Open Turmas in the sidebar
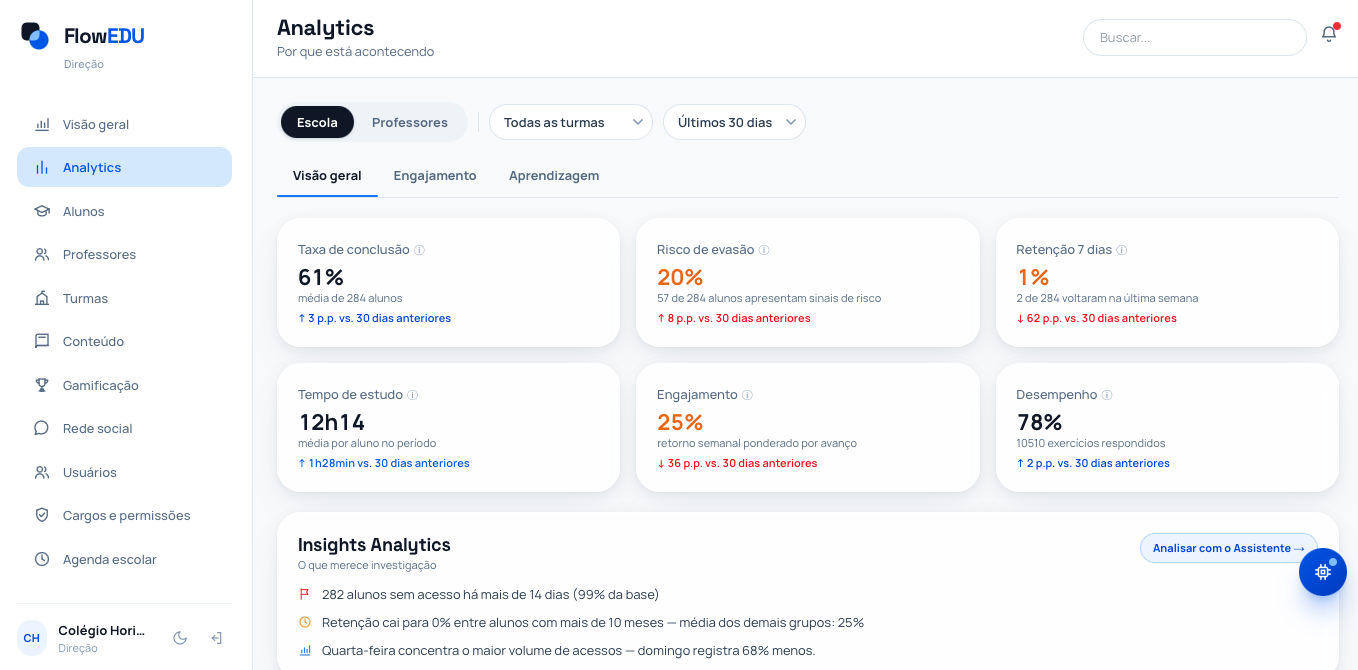This screenshot has height=670, width=1358. 124,298
